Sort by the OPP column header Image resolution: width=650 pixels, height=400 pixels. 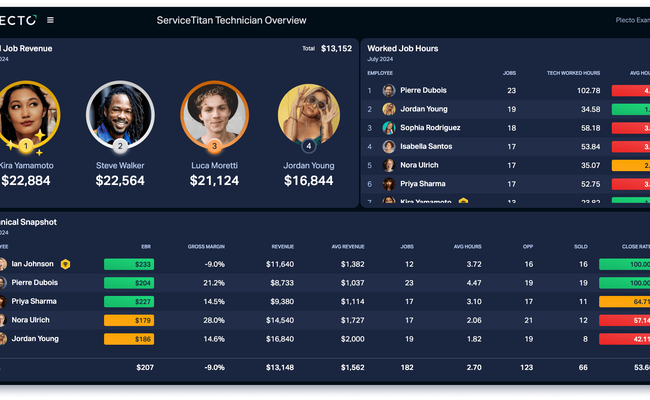[528, 247]
